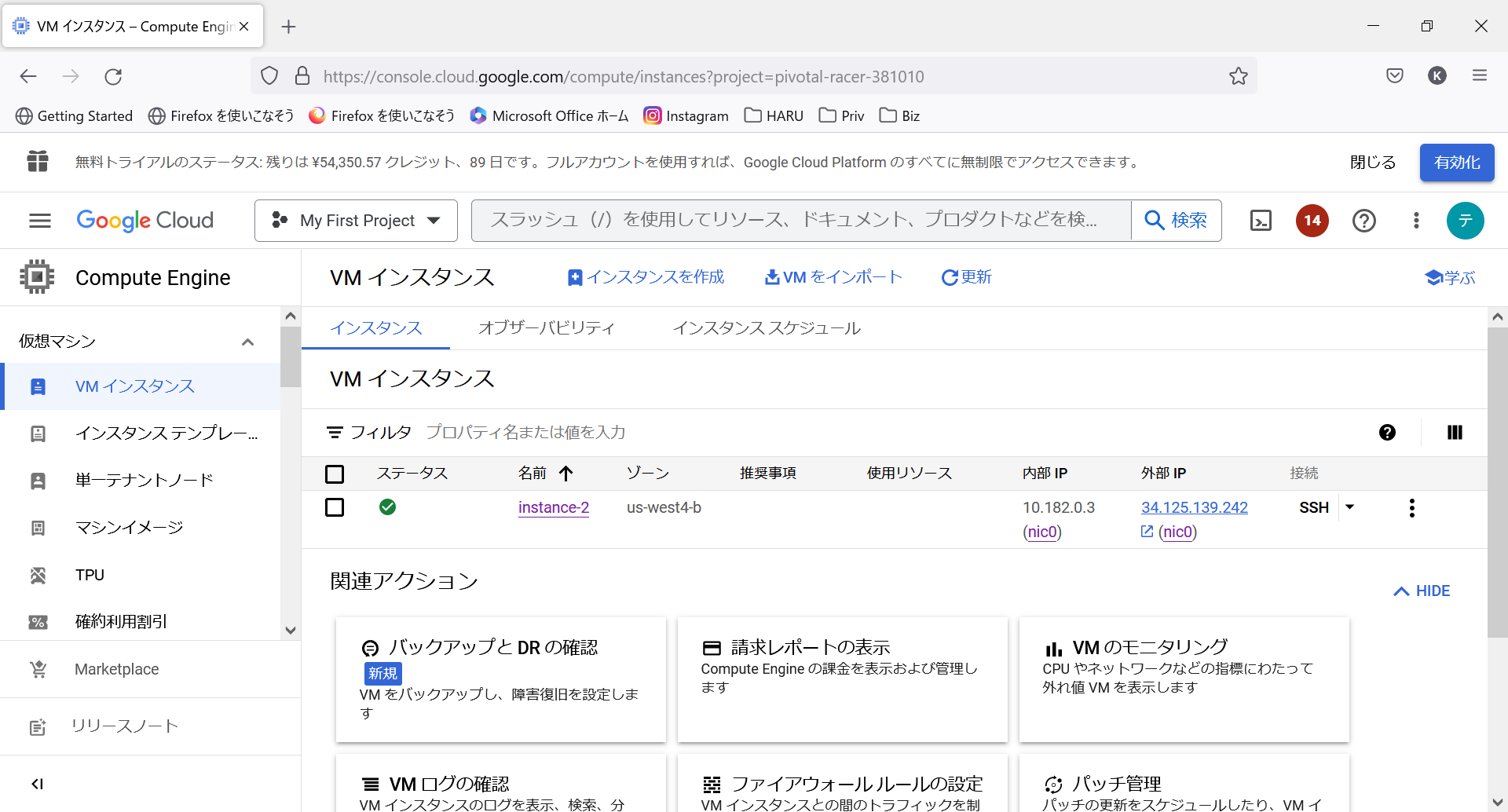
Task: Click the Marketplace cart icon
Action: 38,669
